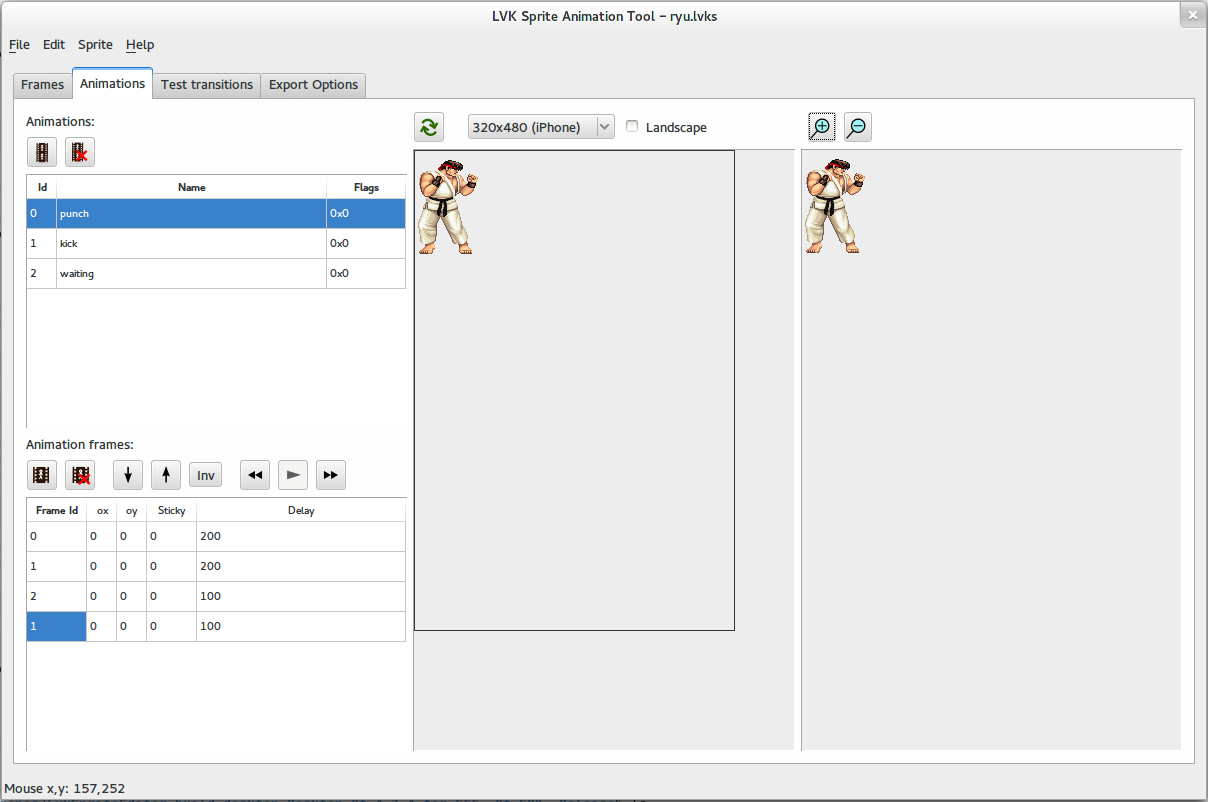1208x802 pixels.
Task: Play the animation with the play icon
Action: pos(292,474)
